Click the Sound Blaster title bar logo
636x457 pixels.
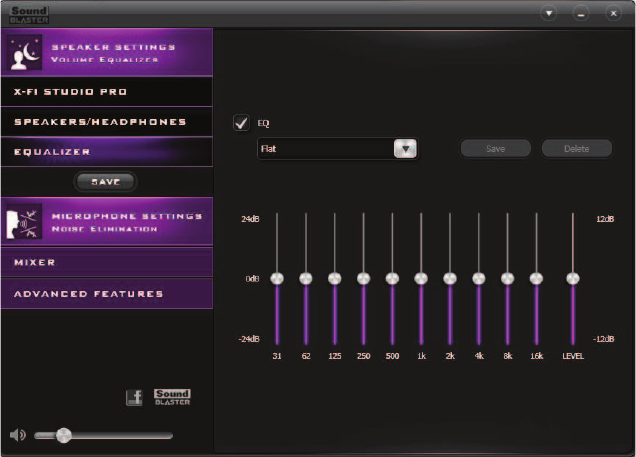29,15
